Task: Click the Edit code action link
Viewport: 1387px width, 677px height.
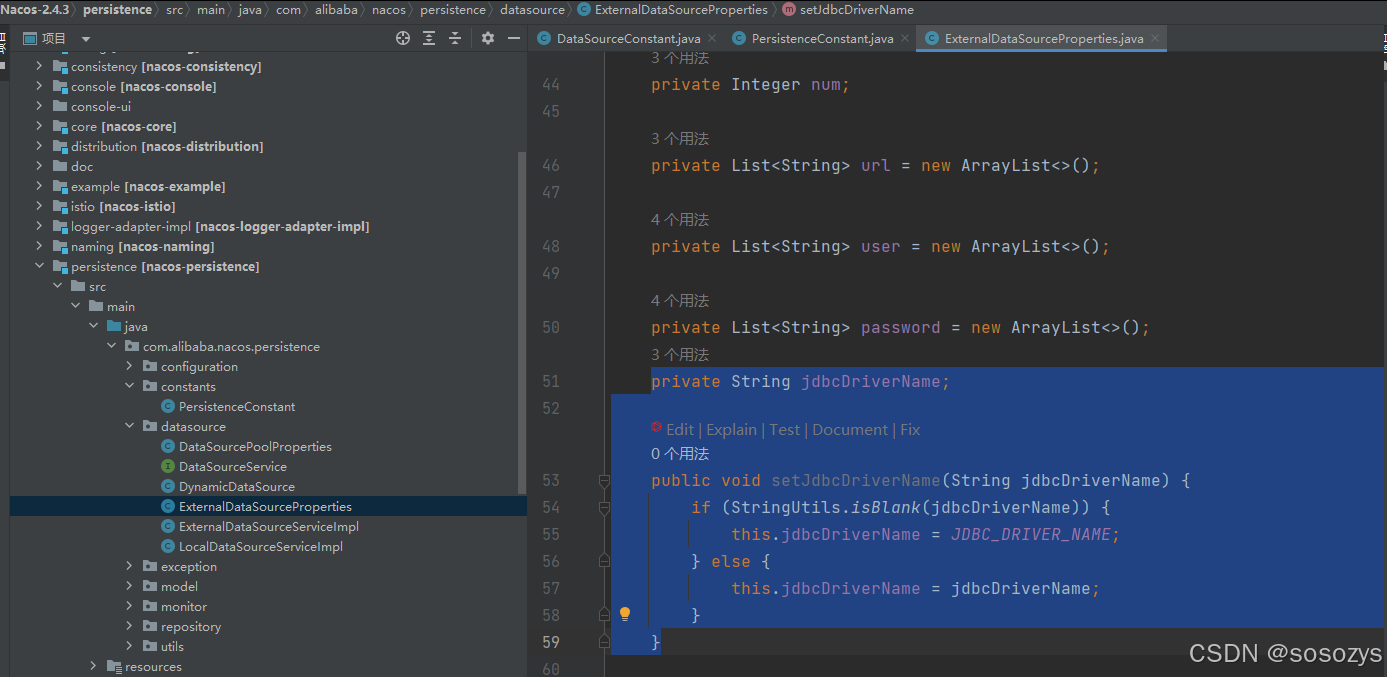Action: click(x=680, y=429)
